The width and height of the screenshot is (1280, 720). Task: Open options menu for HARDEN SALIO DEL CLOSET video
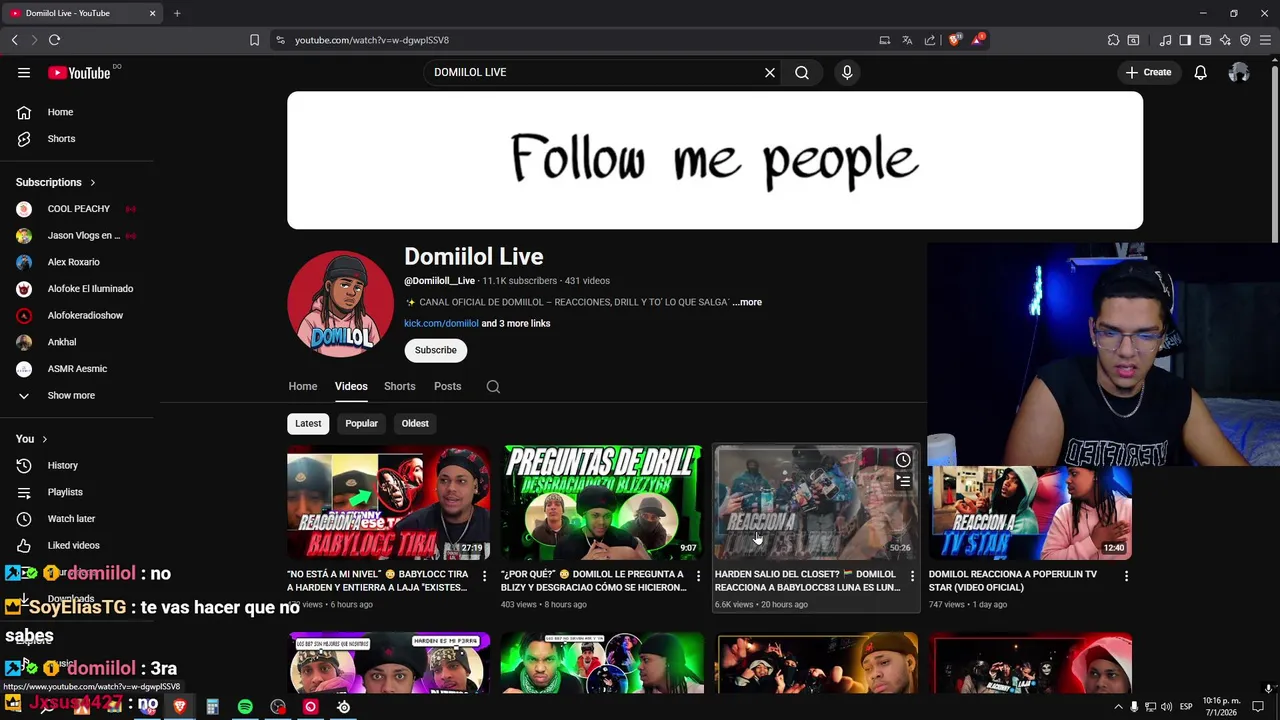(x=912, y=576)
